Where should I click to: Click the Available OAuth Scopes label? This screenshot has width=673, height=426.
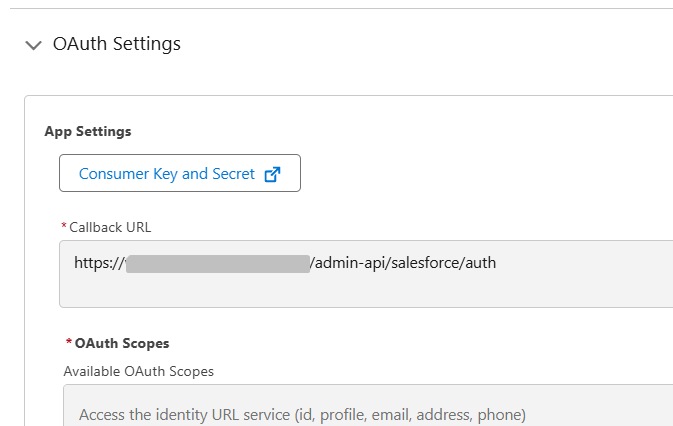138,371
